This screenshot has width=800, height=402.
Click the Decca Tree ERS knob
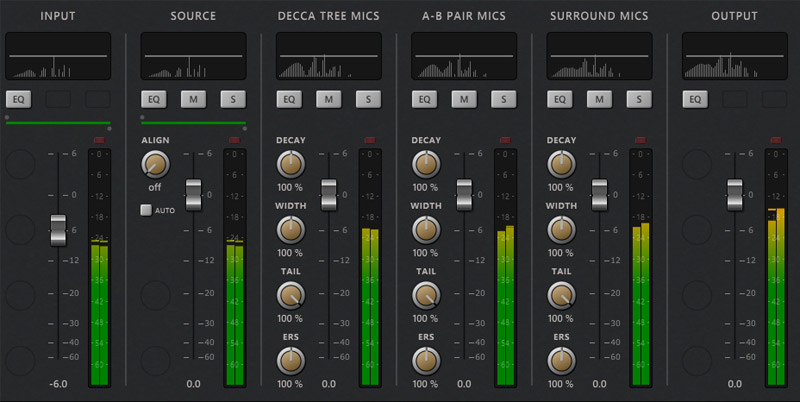pyautogui.click(x=290, y=360)
